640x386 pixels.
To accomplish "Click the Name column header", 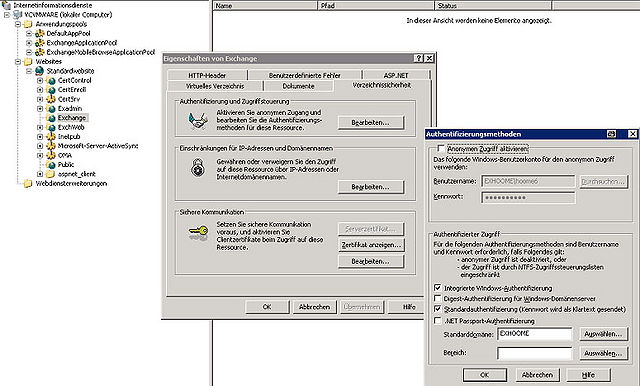I will [x=265, y=5].
